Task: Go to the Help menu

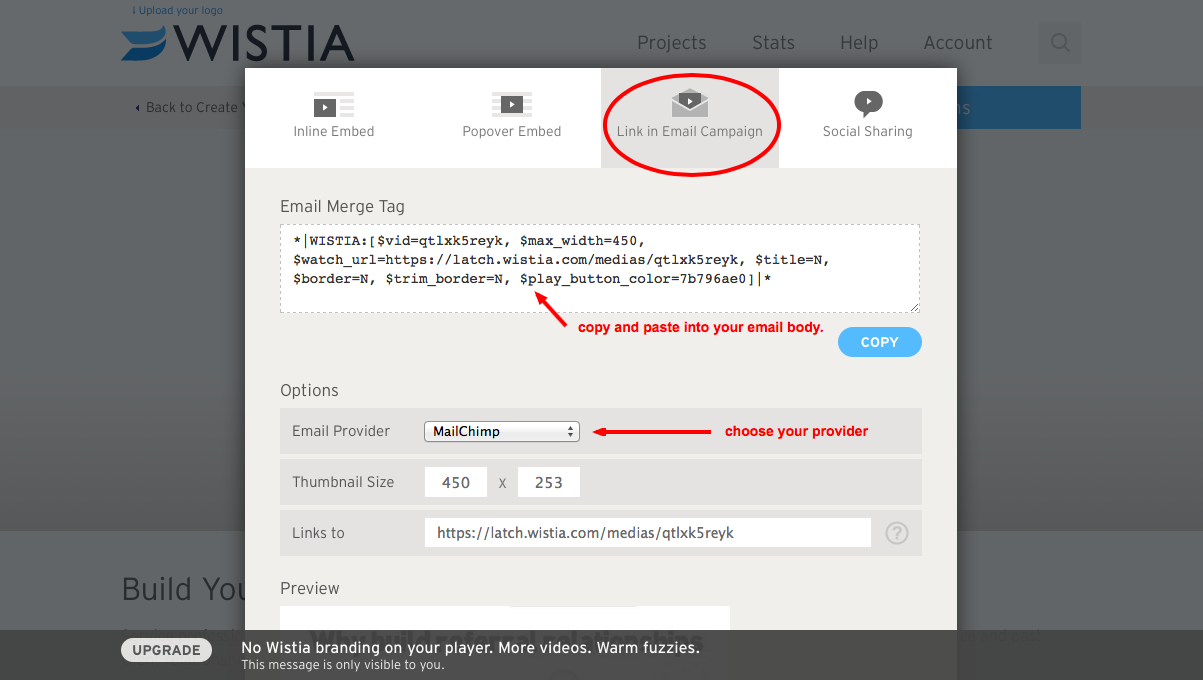Action: [x=858, y=43]
